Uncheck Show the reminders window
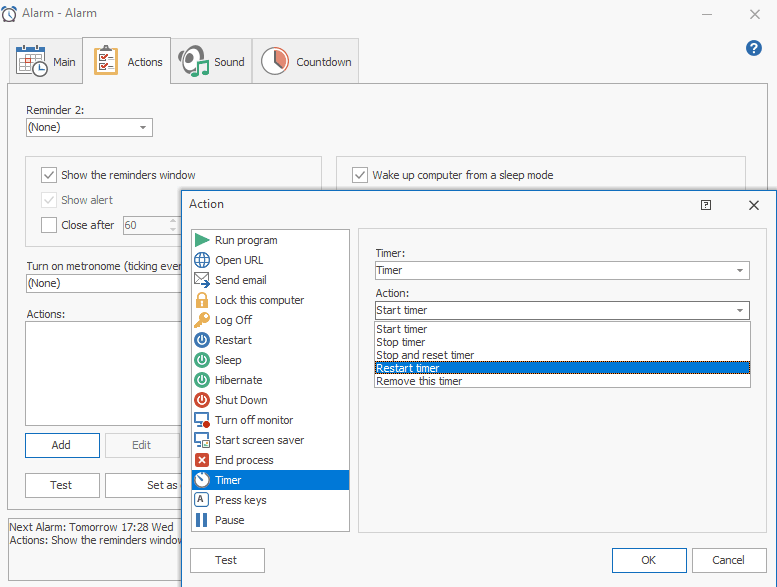The height and width of the screenshot is (587, 777). click(49, 175)
